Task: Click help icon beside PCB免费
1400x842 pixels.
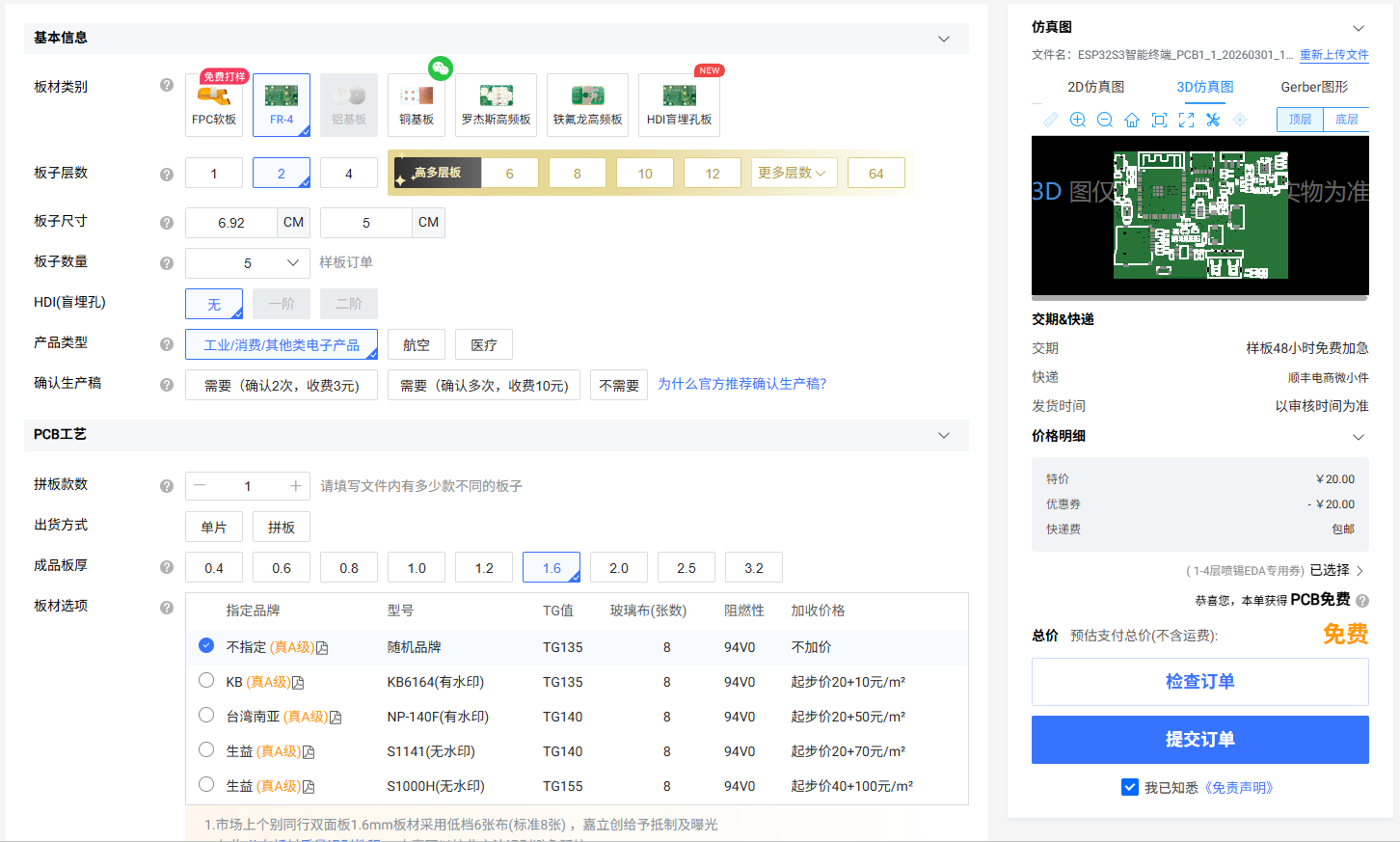Action: tap(1362, 601)
